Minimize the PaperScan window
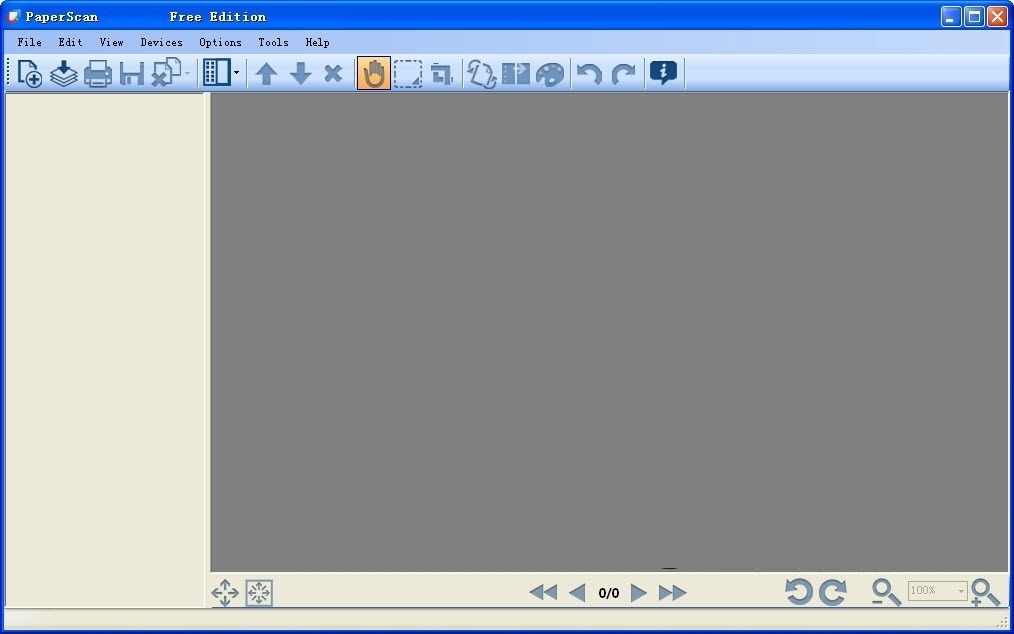Image resolution: width=1014 pixels, height=634 pixels. 951,17
